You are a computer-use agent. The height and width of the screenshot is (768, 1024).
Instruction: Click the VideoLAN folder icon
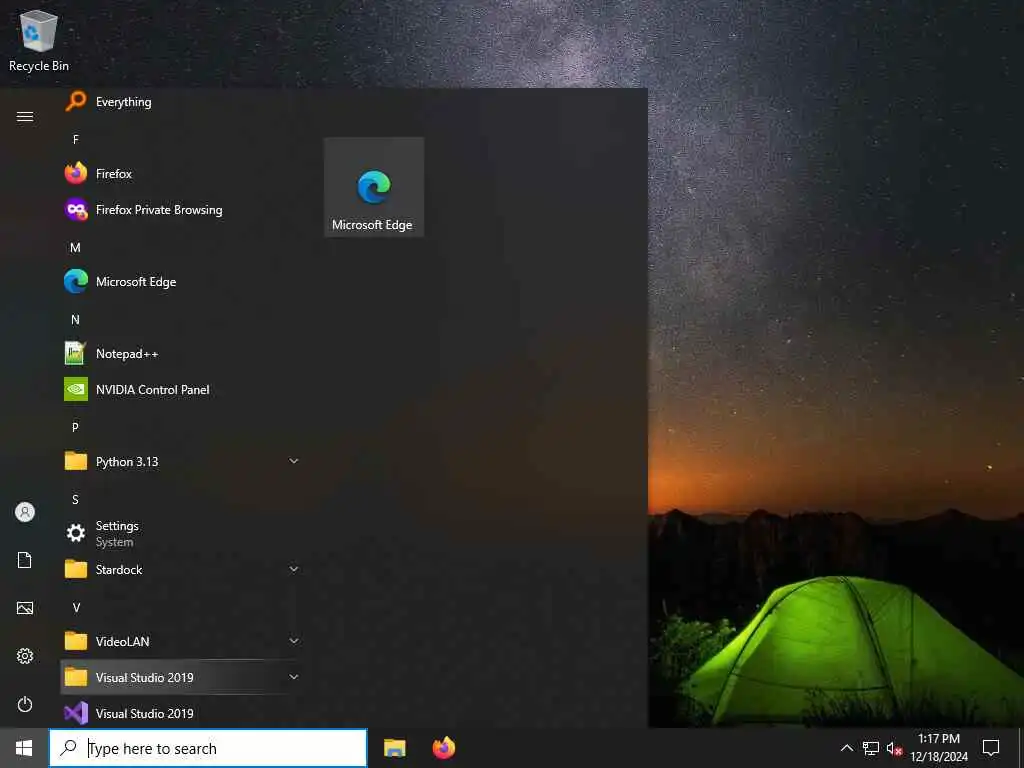click(76, 641)
